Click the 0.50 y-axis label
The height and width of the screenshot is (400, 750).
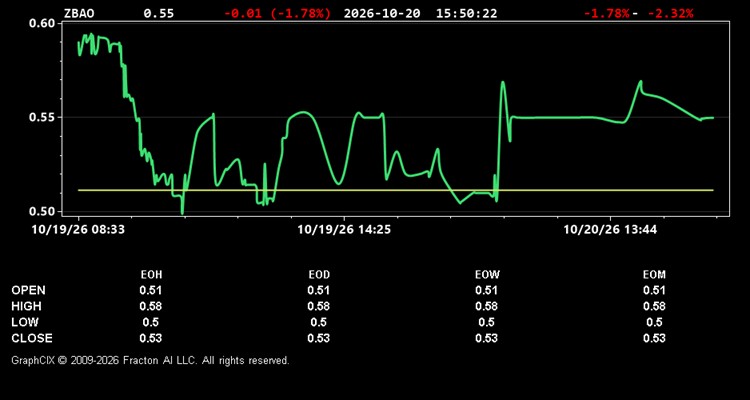coord(43,211)
